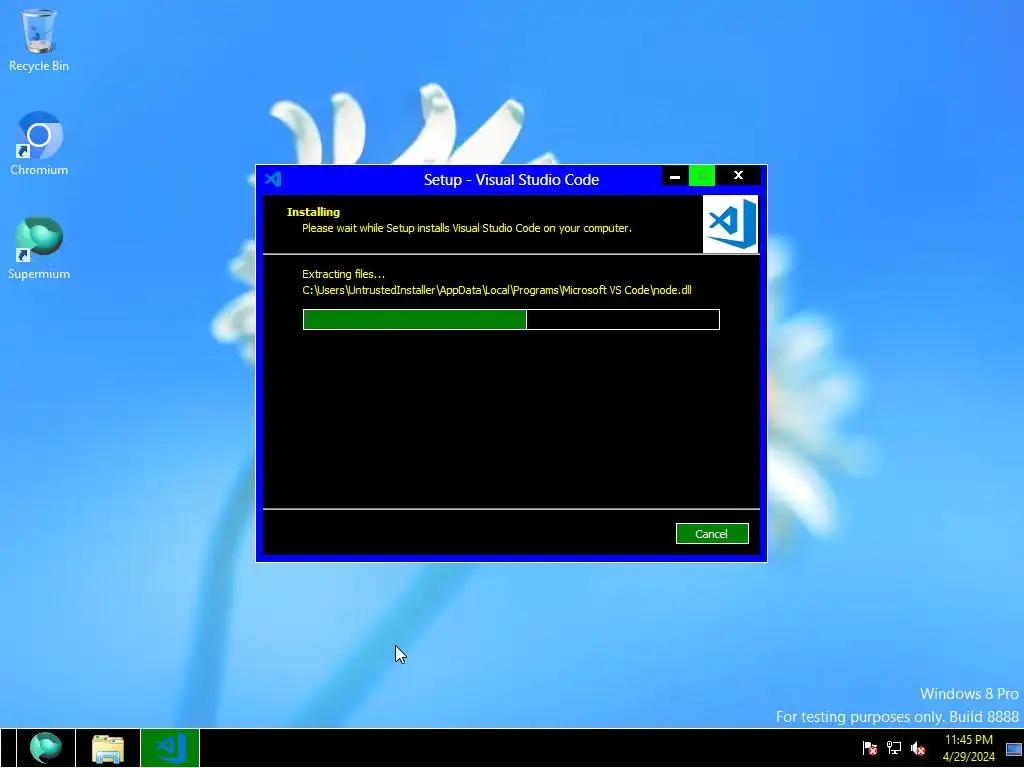
Task: Click the 'Please wait while Setup installs' message
Action: click(467, 228)
